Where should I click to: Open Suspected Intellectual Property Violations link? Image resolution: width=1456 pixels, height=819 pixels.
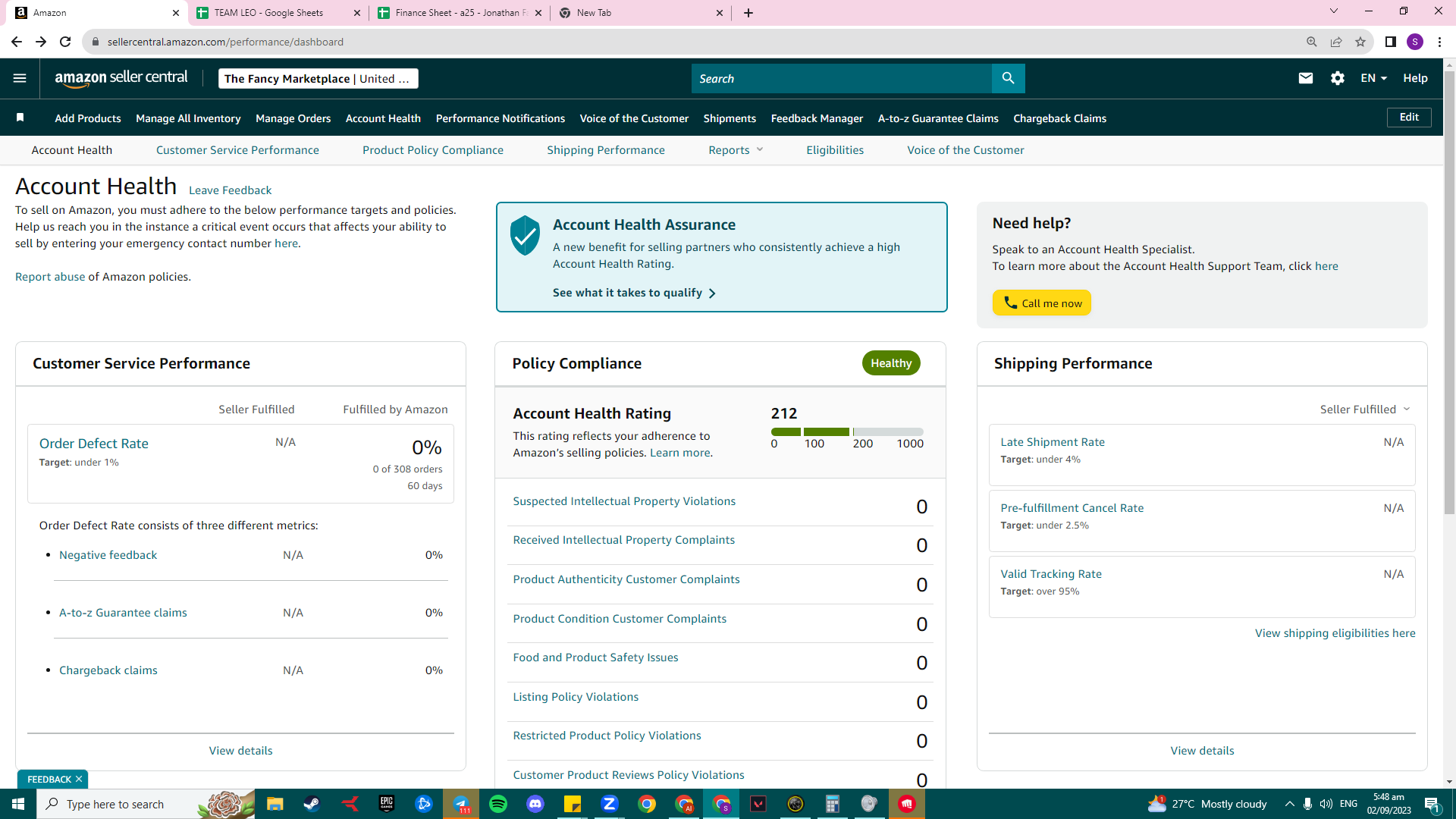pyautogui.click(x=624, y=501)
